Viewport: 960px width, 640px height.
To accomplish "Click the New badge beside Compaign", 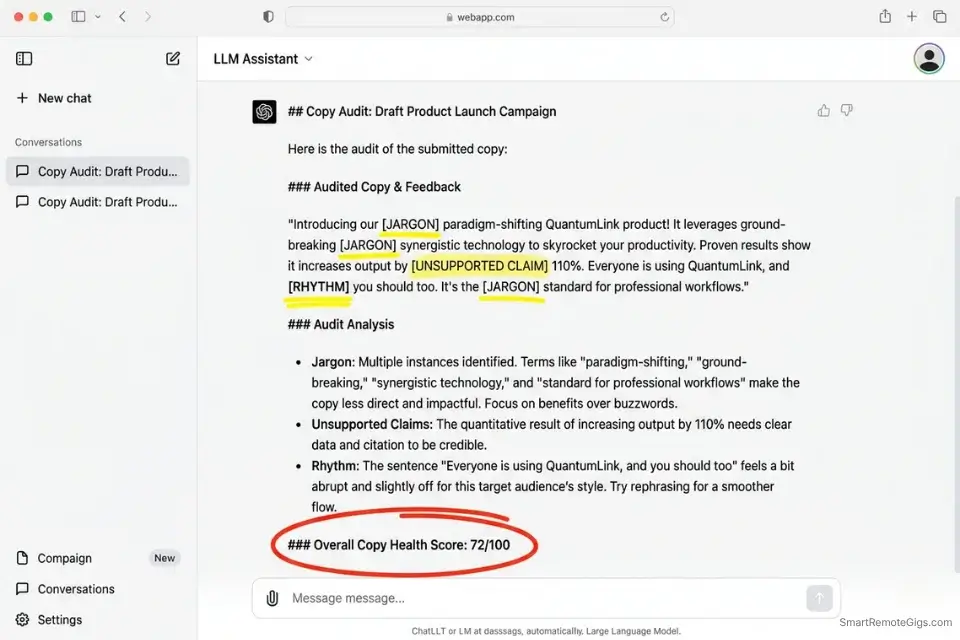I will (x=164, y=558).
